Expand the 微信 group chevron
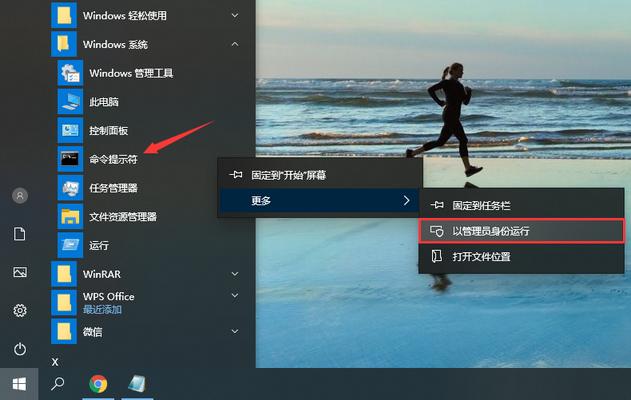Viewport: 631px width, 400px height. [x=235, y=332]
